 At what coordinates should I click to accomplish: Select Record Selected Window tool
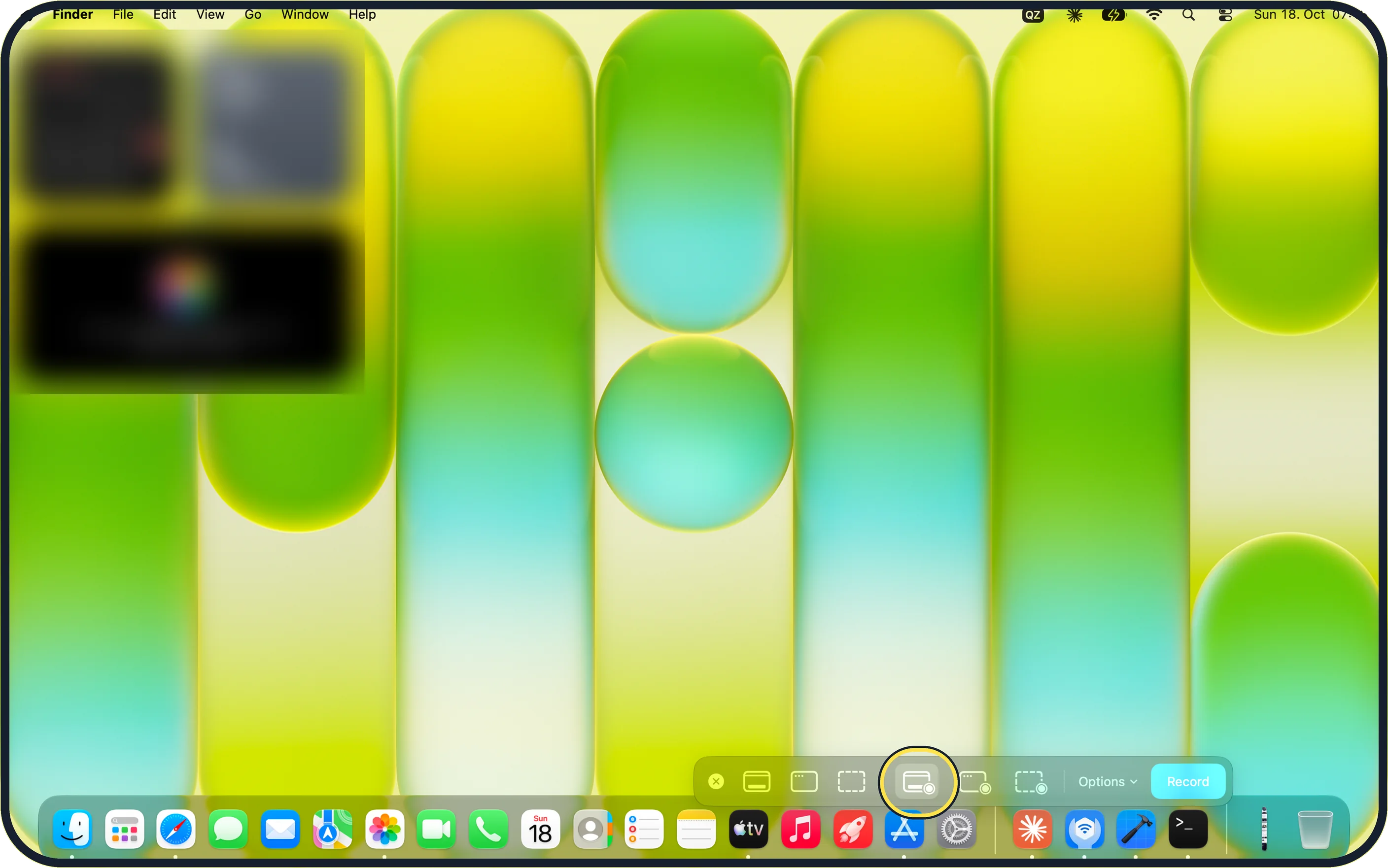[x=975, y=782]
